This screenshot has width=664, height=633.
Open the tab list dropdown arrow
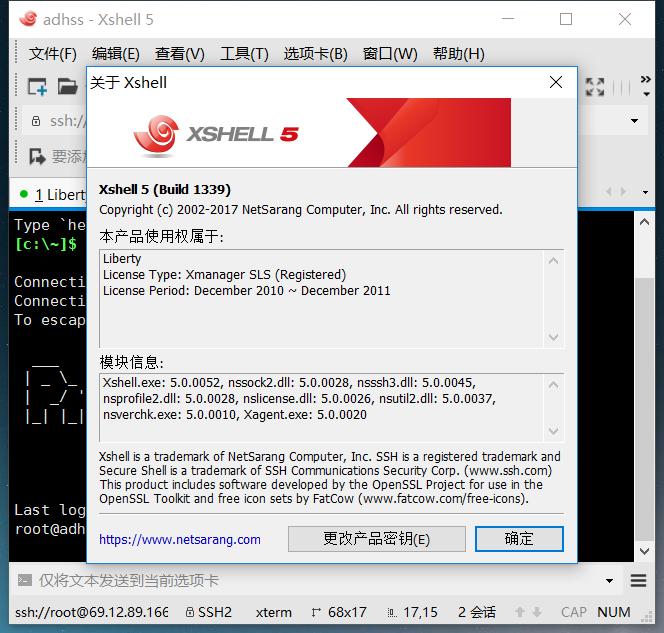(x=645, y=192)
